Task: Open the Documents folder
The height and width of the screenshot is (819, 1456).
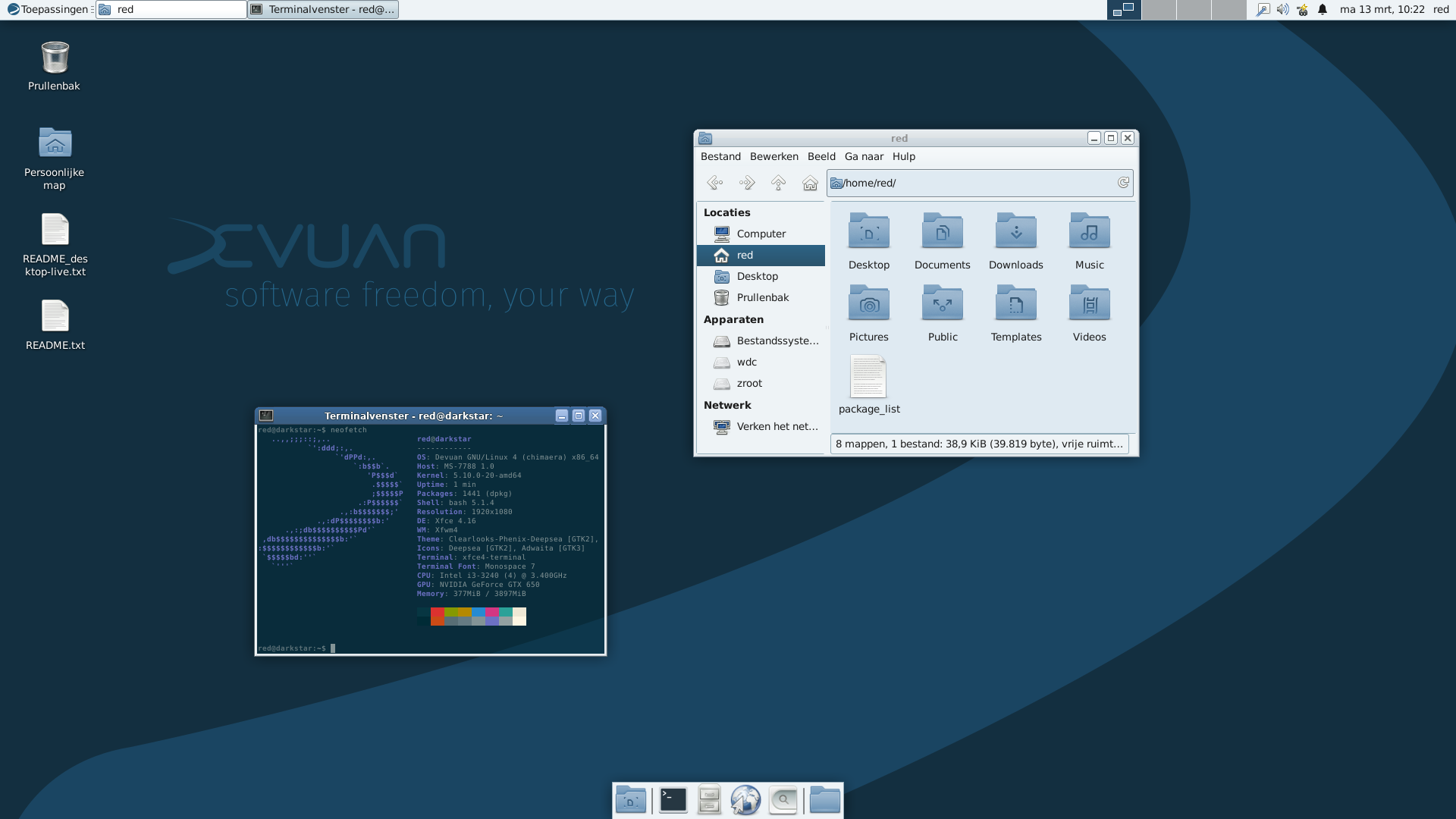Action: [942, 241]
